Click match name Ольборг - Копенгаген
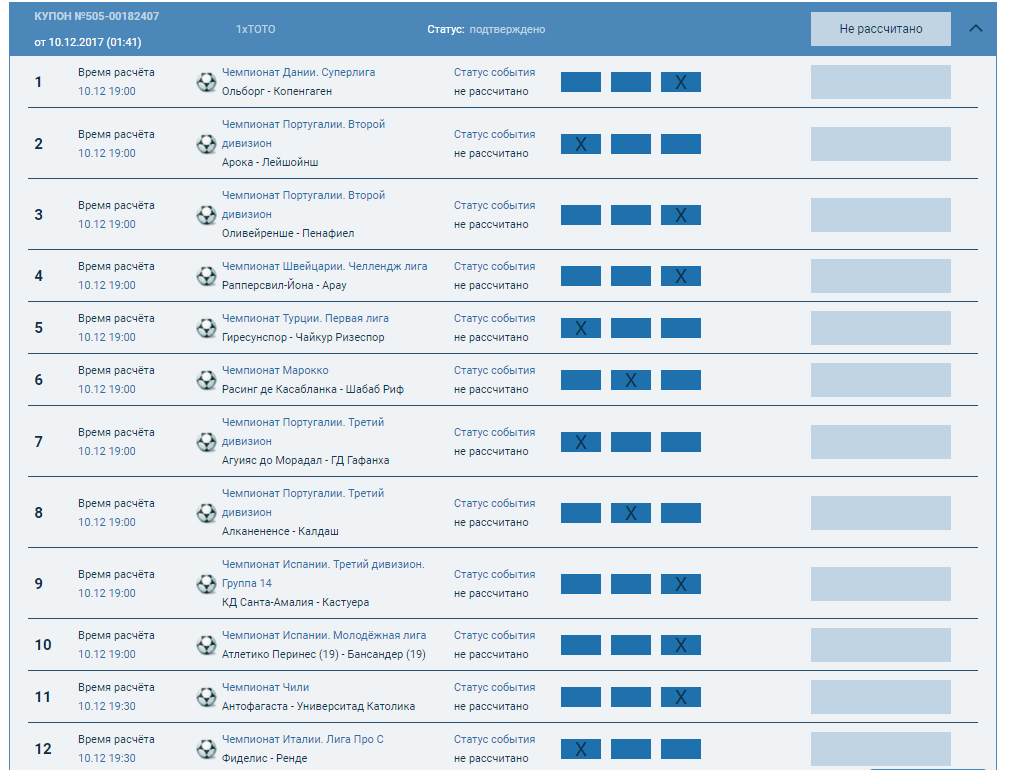This screenshot has width=1011, height=770. click(277, 92)
